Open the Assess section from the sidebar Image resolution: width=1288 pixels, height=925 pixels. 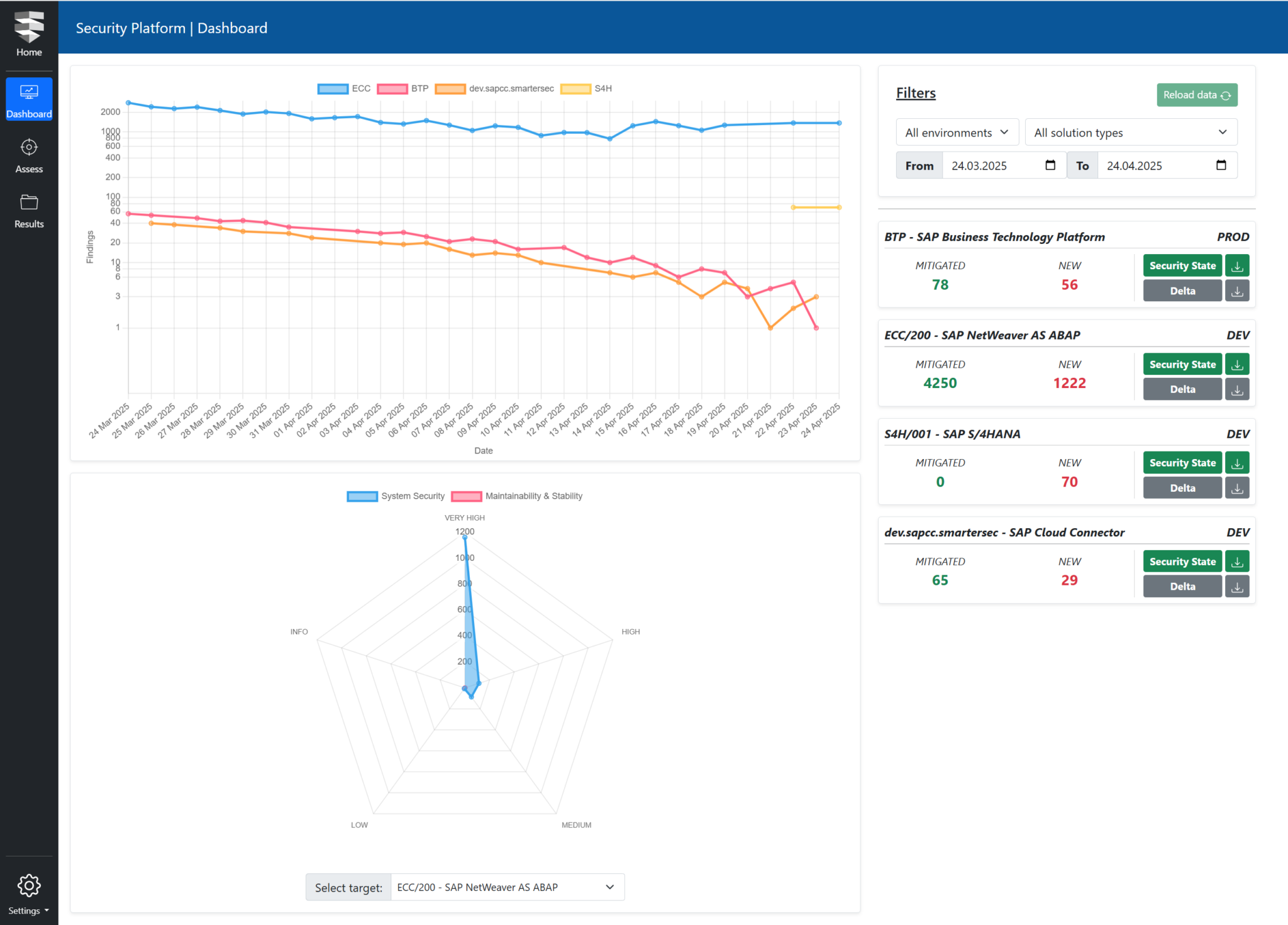click(29, 154)
